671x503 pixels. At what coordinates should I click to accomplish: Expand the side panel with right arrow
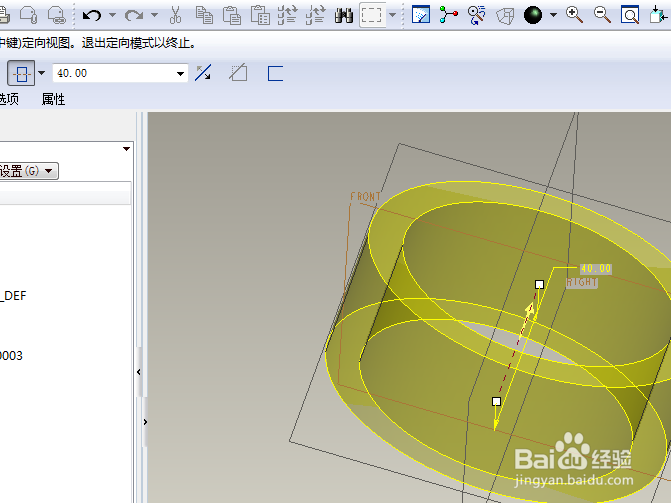click(x=145, y=422)
